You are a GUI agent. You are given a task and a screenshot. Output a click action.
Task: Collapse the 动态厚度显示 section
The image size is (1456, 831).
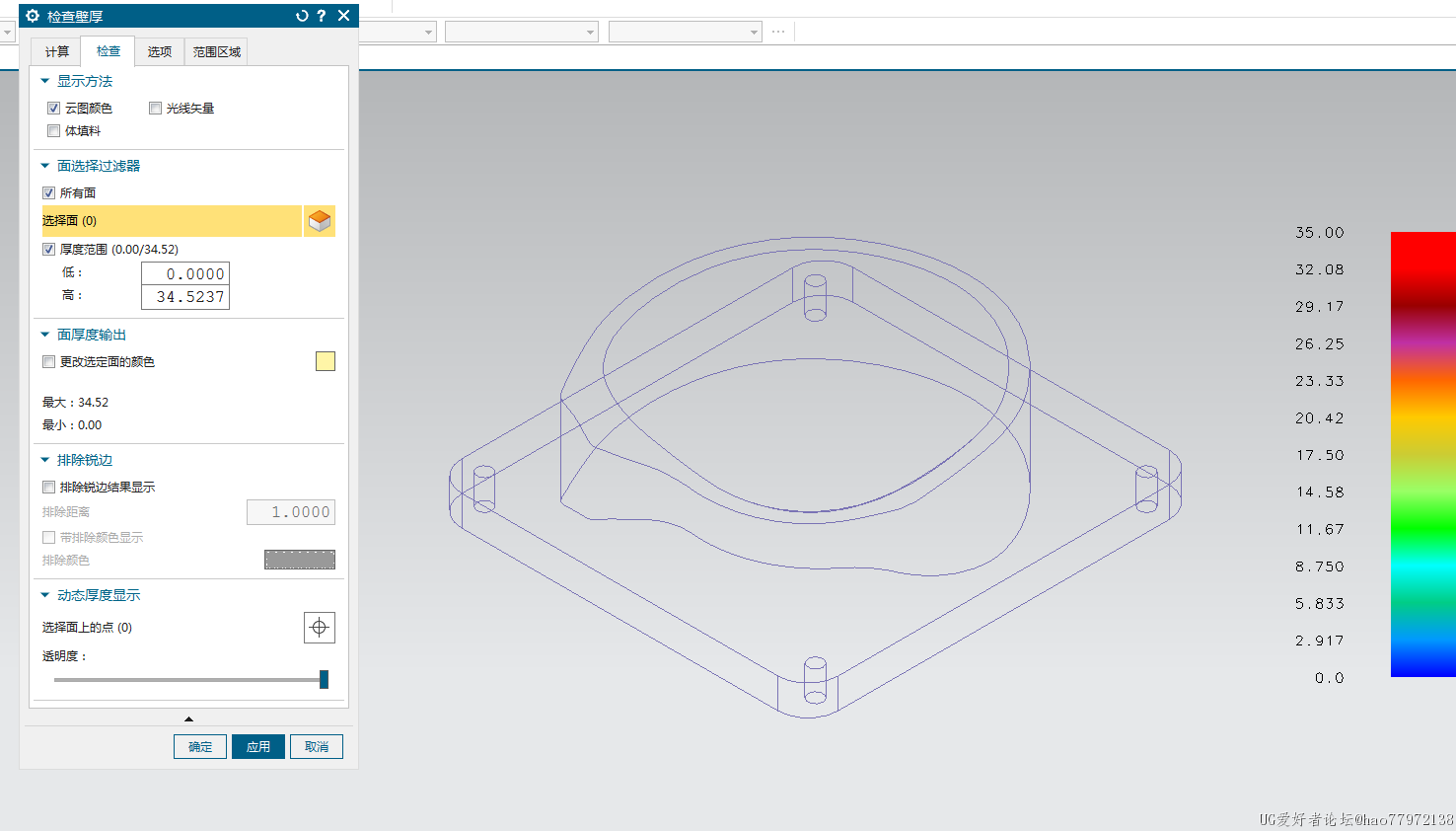45,595
